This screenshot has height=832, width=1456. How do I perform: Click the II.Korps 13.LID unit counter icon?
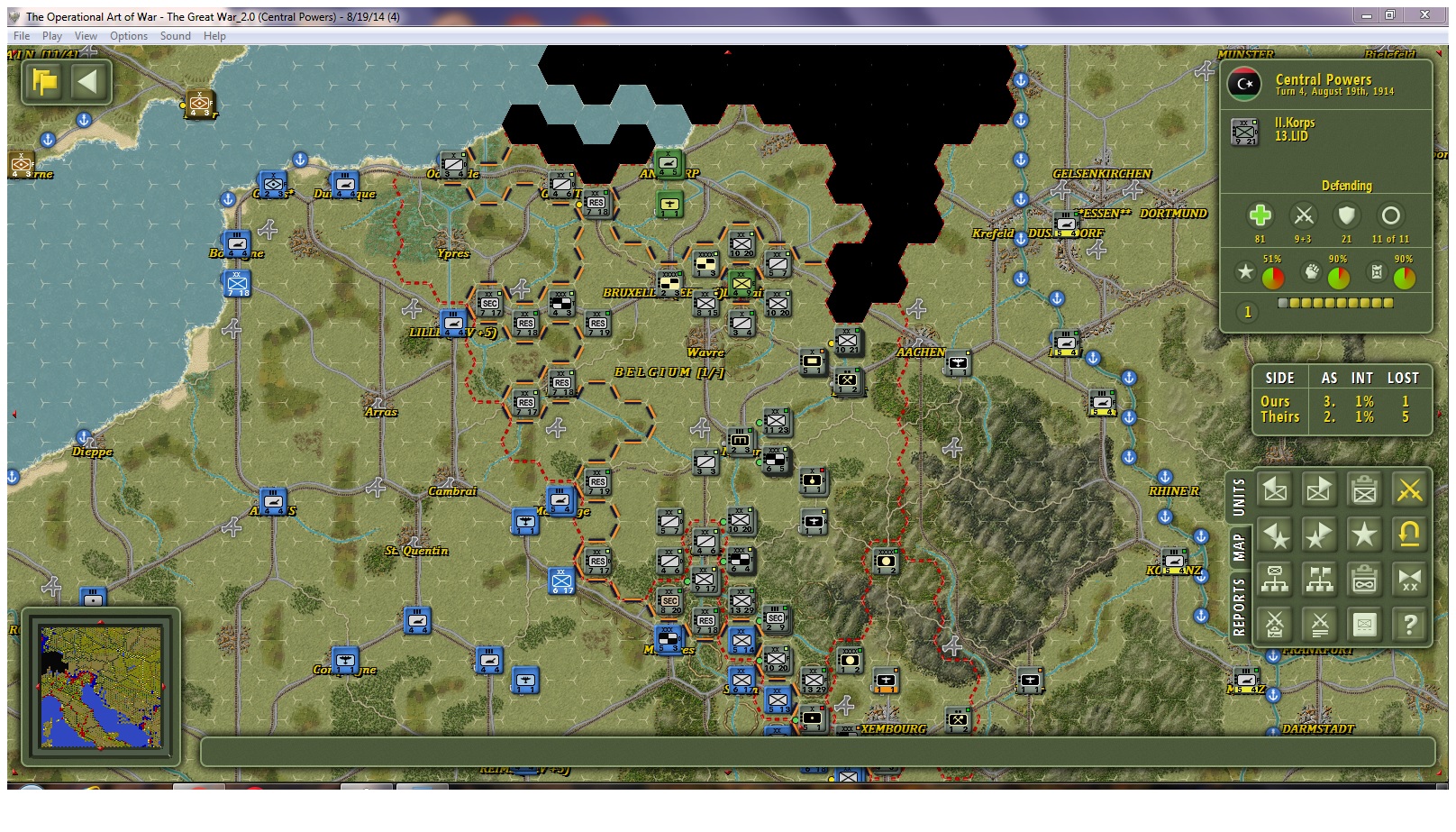(1244, 132)
